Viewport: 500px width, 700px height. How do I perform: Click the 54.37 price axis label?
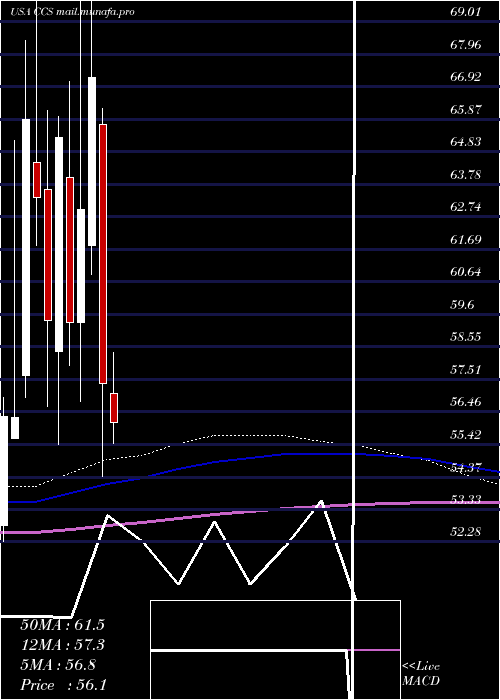465,467
